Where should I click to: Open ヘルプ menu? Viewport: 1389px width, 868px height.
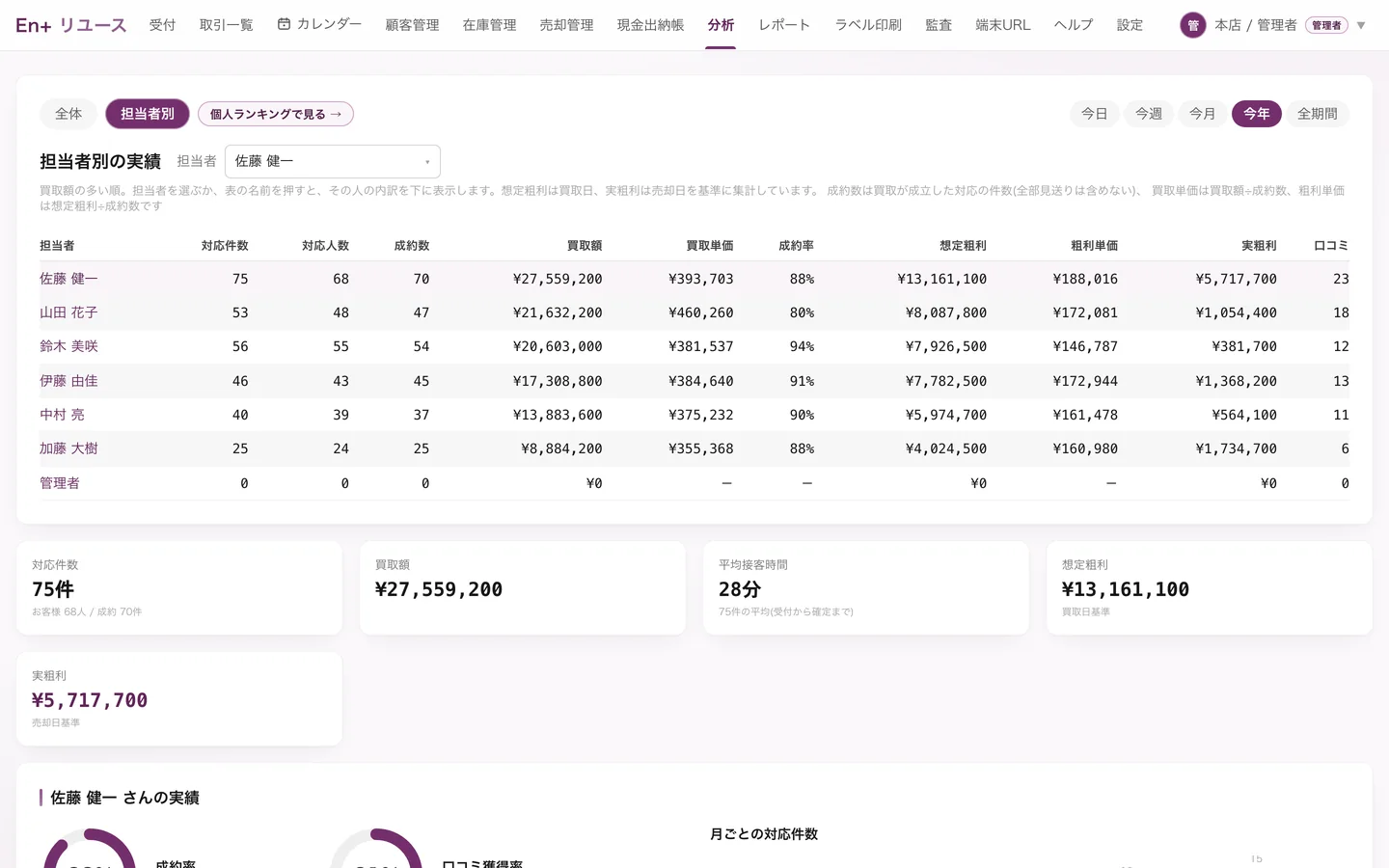(1074, 25)
